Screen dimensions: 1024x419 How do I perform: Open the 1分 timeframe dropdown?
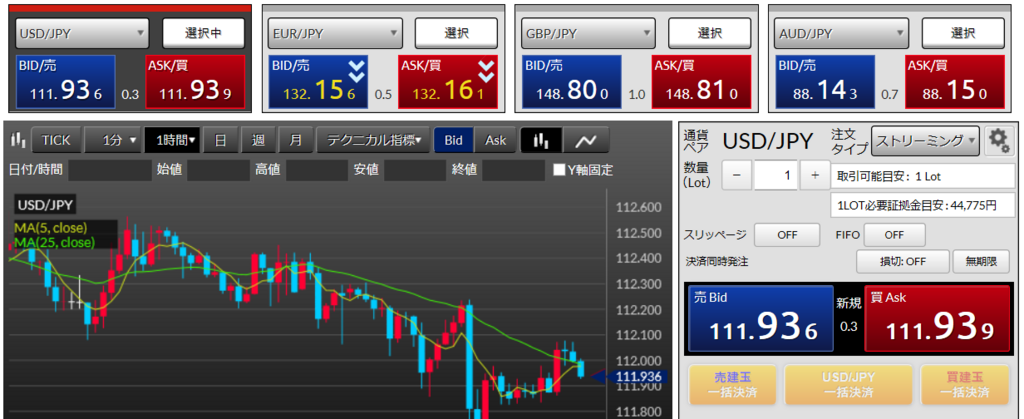[x=113, y=140]
